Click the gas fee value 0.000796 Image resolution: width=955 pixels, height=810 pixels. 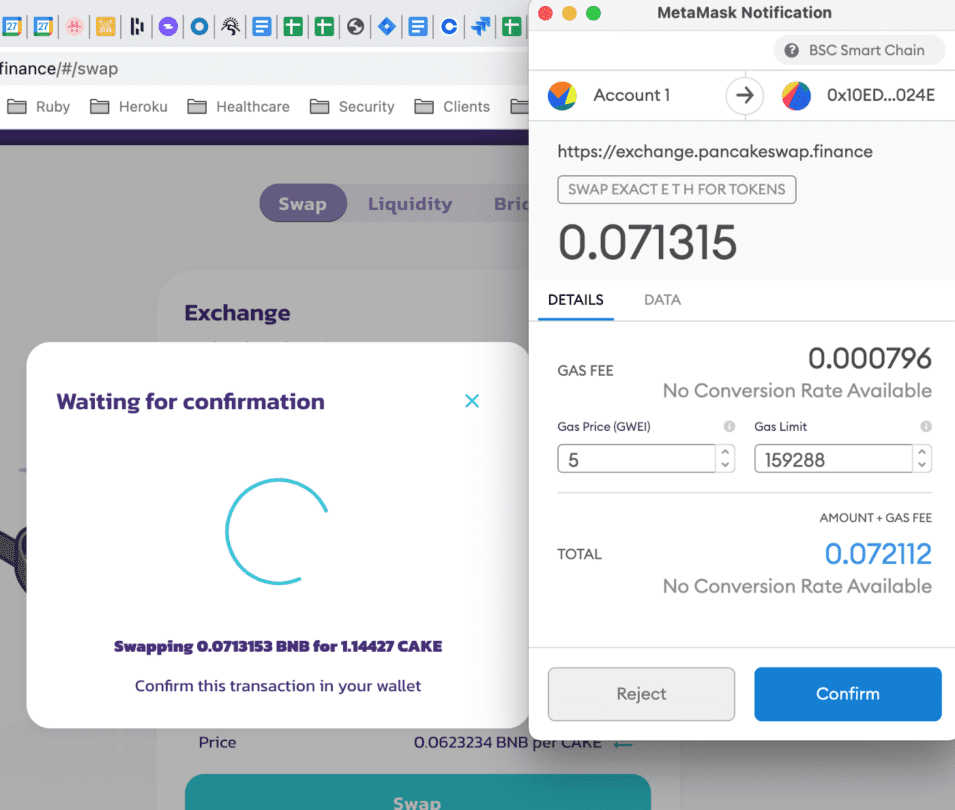[869, 358]
